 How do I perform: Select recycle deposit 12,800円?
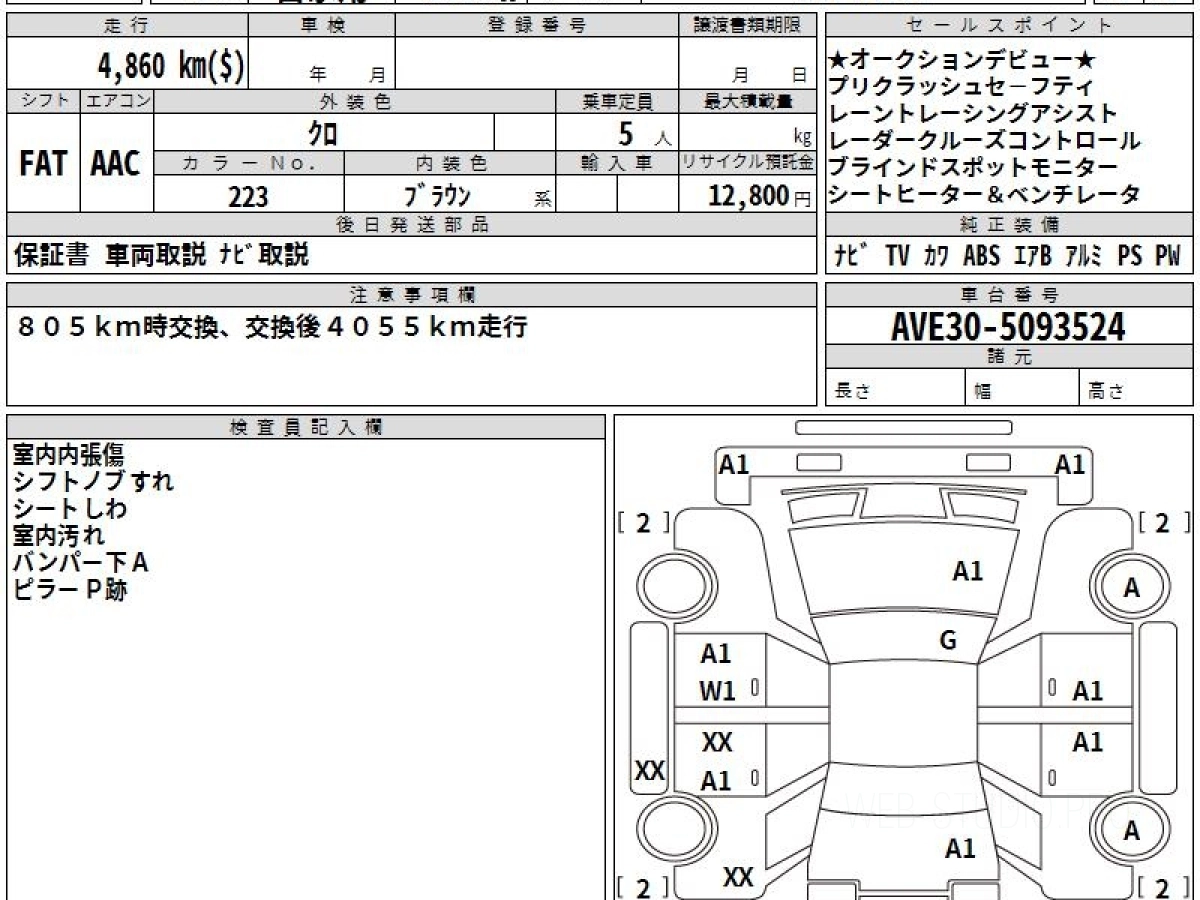pyautogui.click(x=760, y=197)
